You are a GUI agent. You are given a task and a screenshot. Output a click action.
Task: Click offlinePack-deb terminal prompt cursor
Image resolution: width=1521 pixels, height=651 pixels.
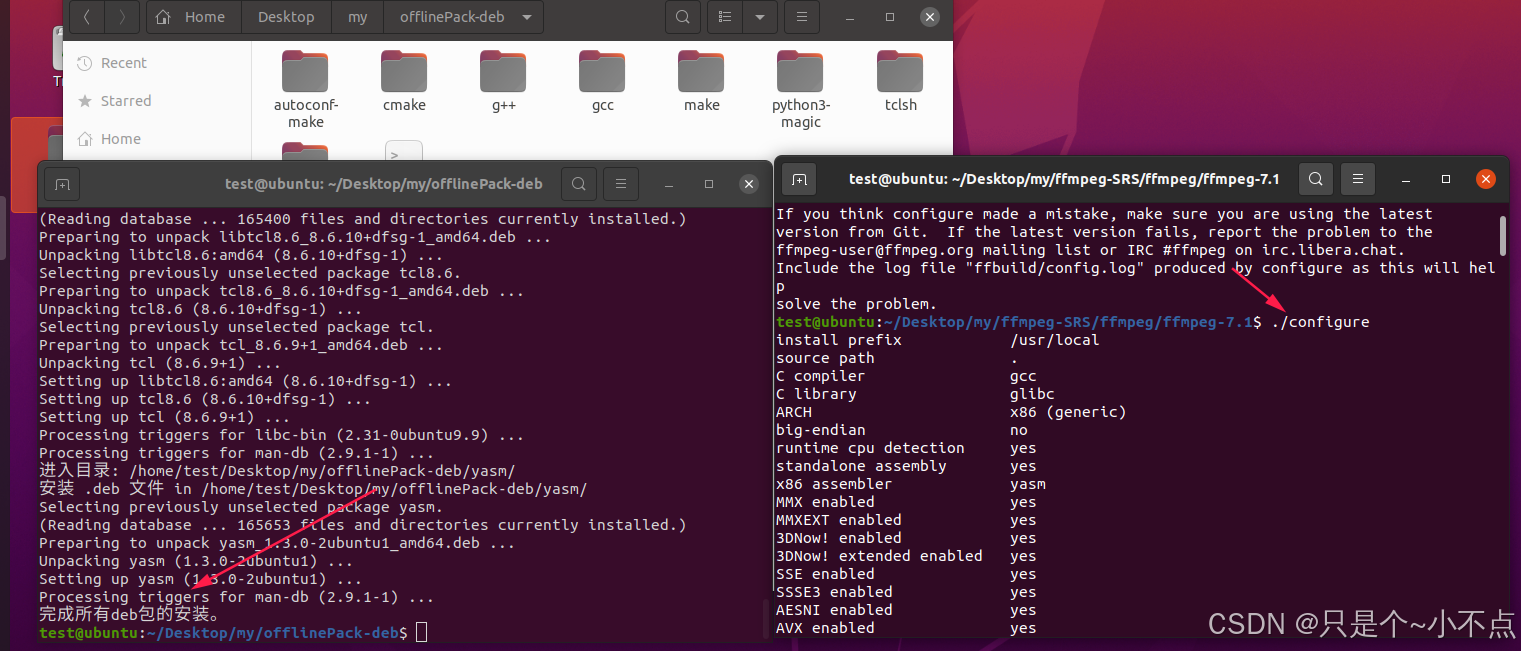421,632
